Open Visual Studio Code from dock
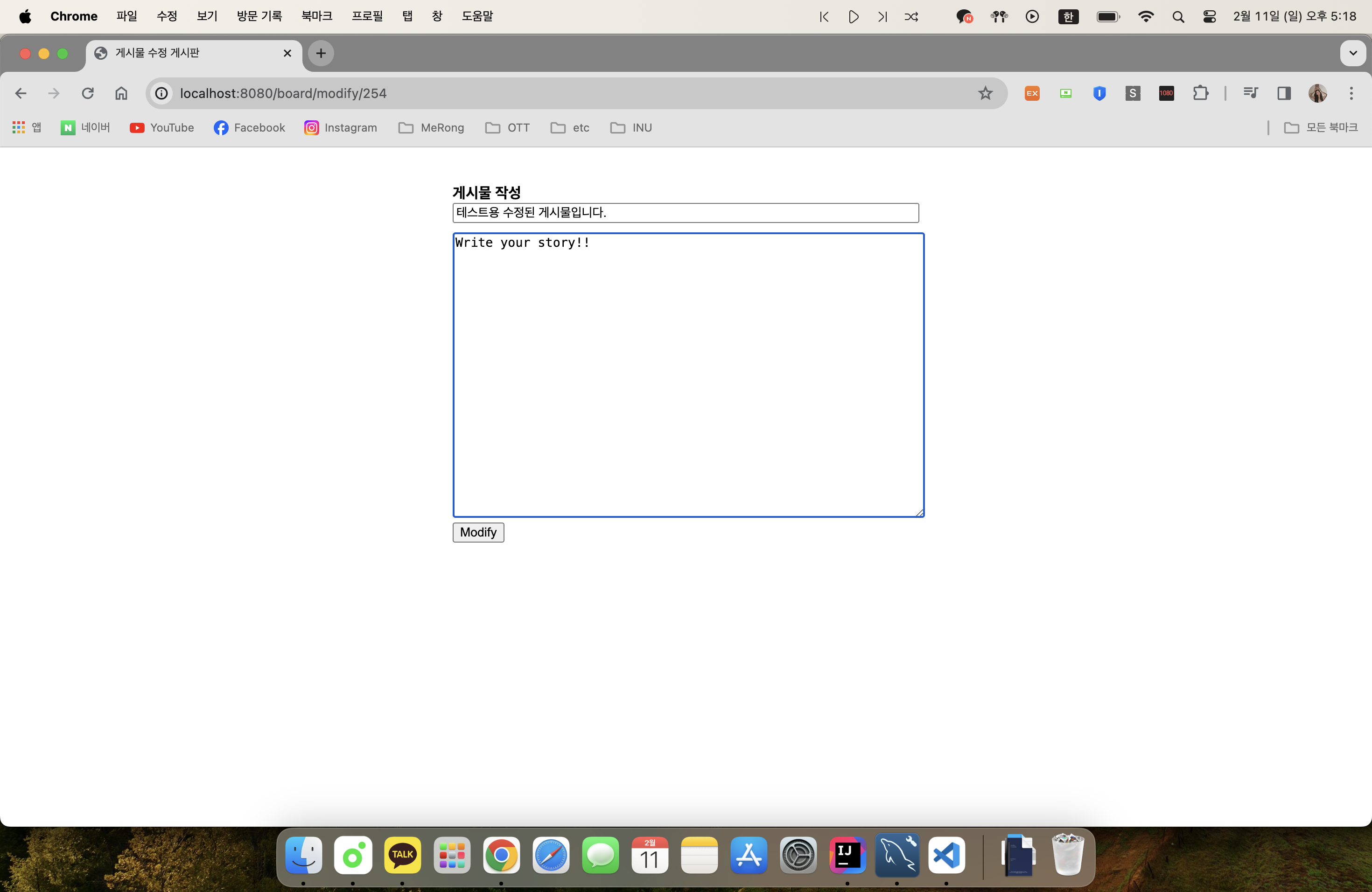This screenshot has width=1372, height=892. [x=946, y=855]
